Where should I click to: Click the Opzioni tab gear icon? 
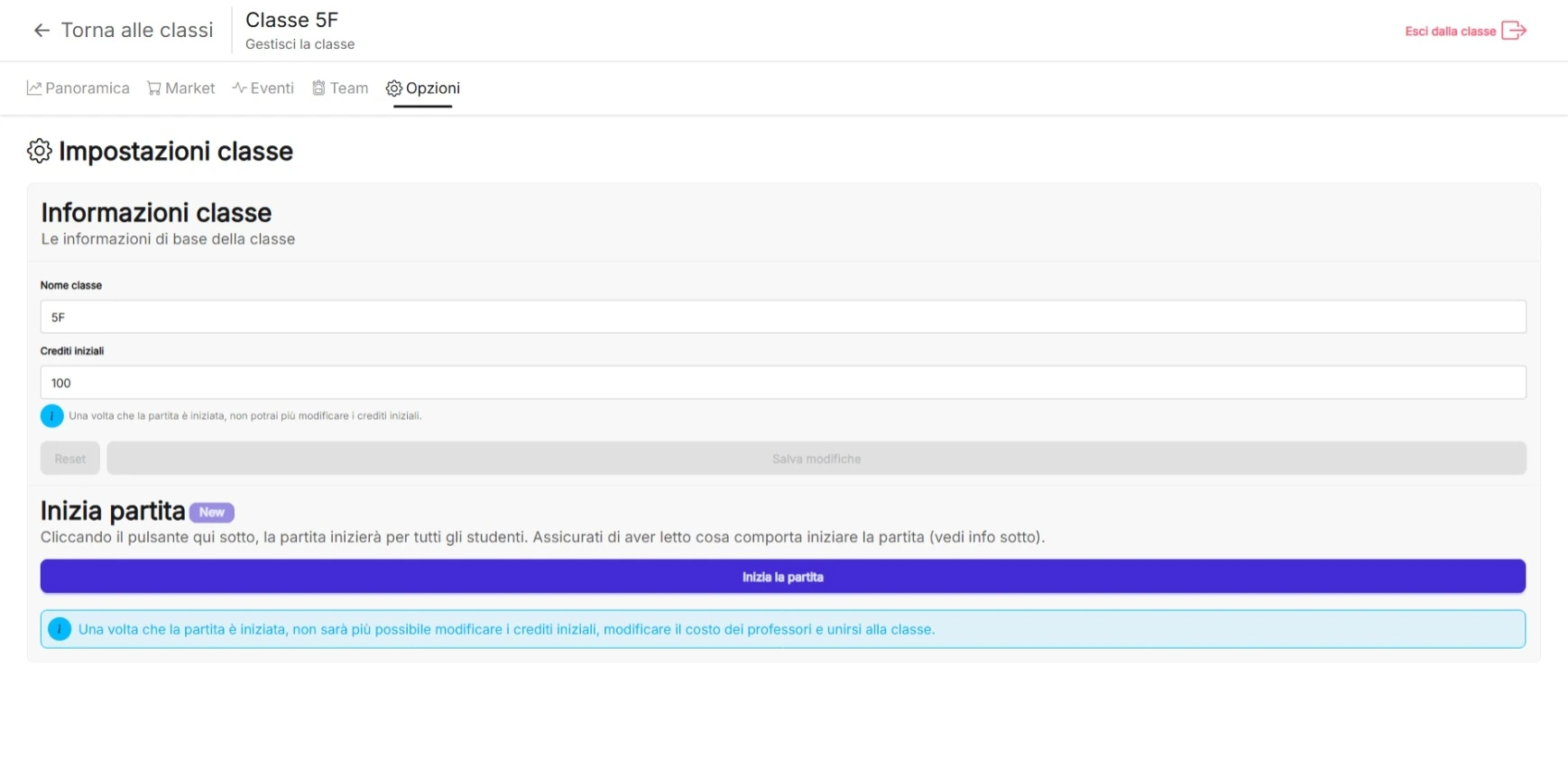tap(394, 88)
